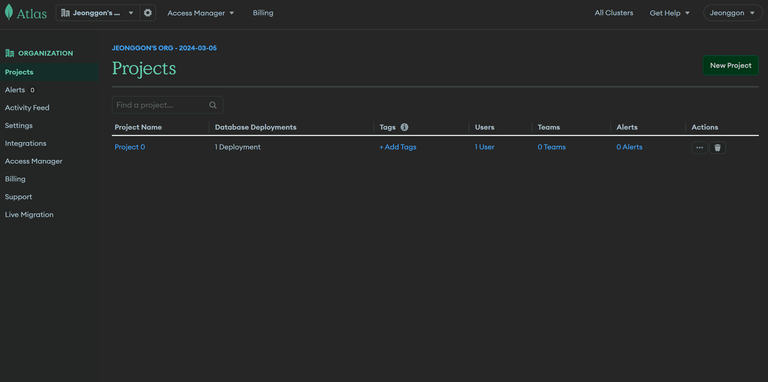Viewport: 768px width, 382px height.
Task: Open the Project 0 link
Action: [x=130, y=147]
